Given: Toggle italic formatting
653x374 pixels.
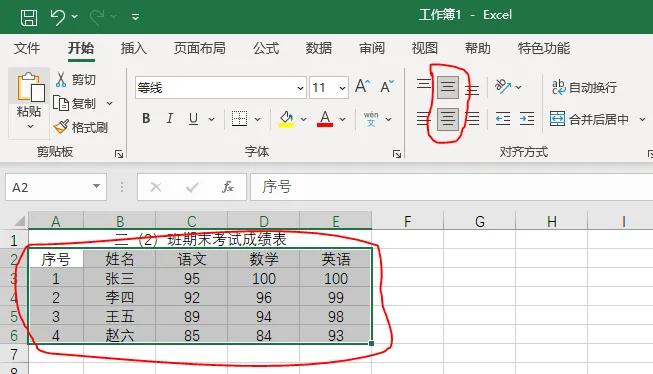Looking at the screenshot, I should pyautogui.click(x=169, y=119).
